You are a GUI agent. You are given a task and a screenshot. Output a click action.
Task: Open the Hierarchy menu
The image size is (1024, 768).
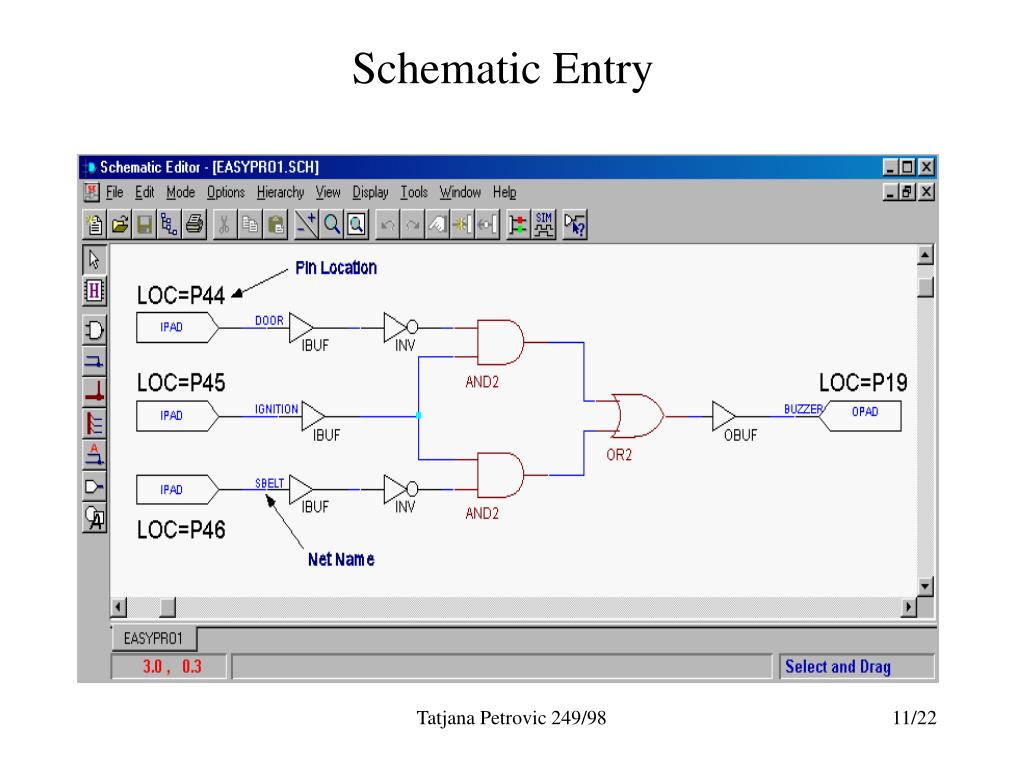pos(279,193)
